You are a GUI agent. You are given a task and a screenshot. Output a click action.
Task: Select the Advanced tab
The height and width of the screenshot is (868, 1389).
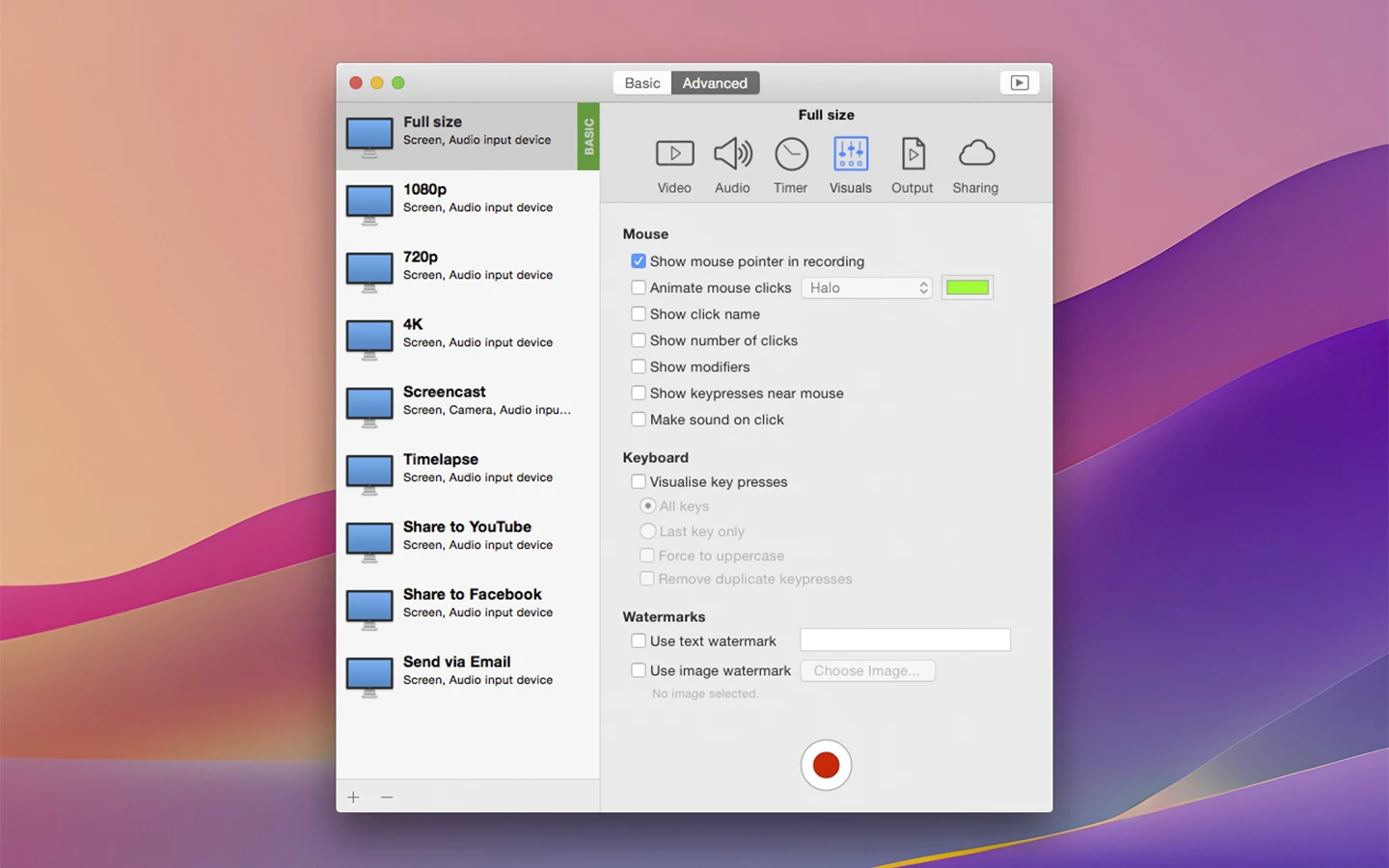pyautogui.click(x=715, y=83)
